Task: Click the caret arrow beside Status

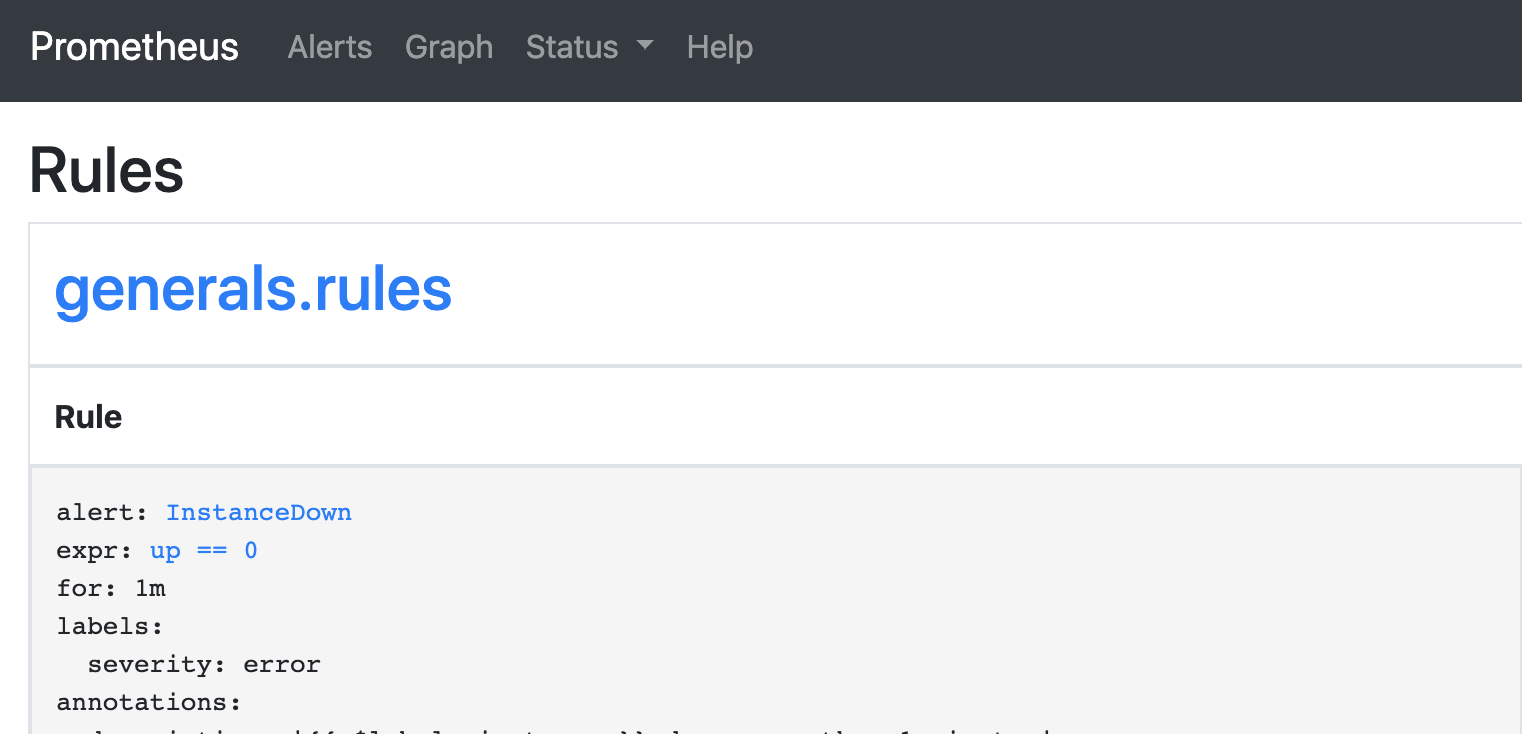Action: coord(645,45)
